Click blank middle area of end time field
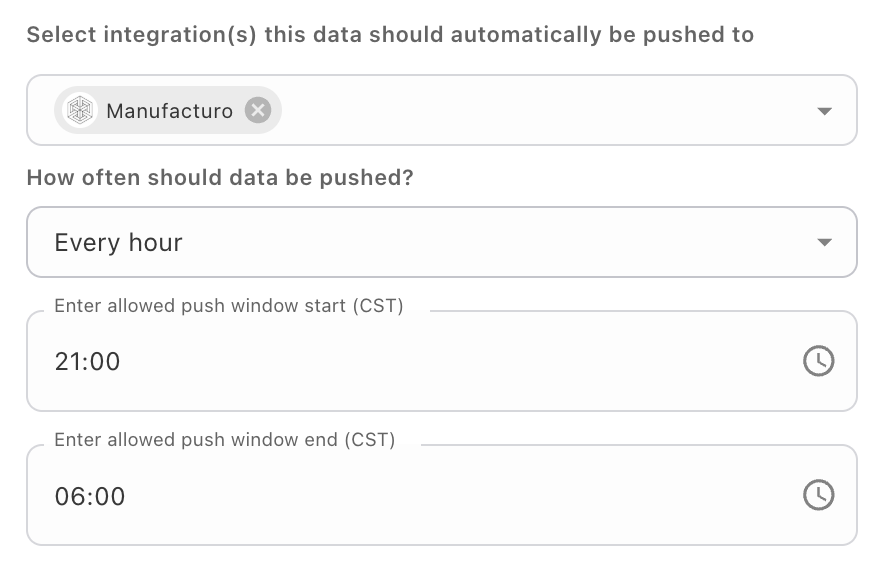Screen dimensions: 878x564 [x=450, y=496]
